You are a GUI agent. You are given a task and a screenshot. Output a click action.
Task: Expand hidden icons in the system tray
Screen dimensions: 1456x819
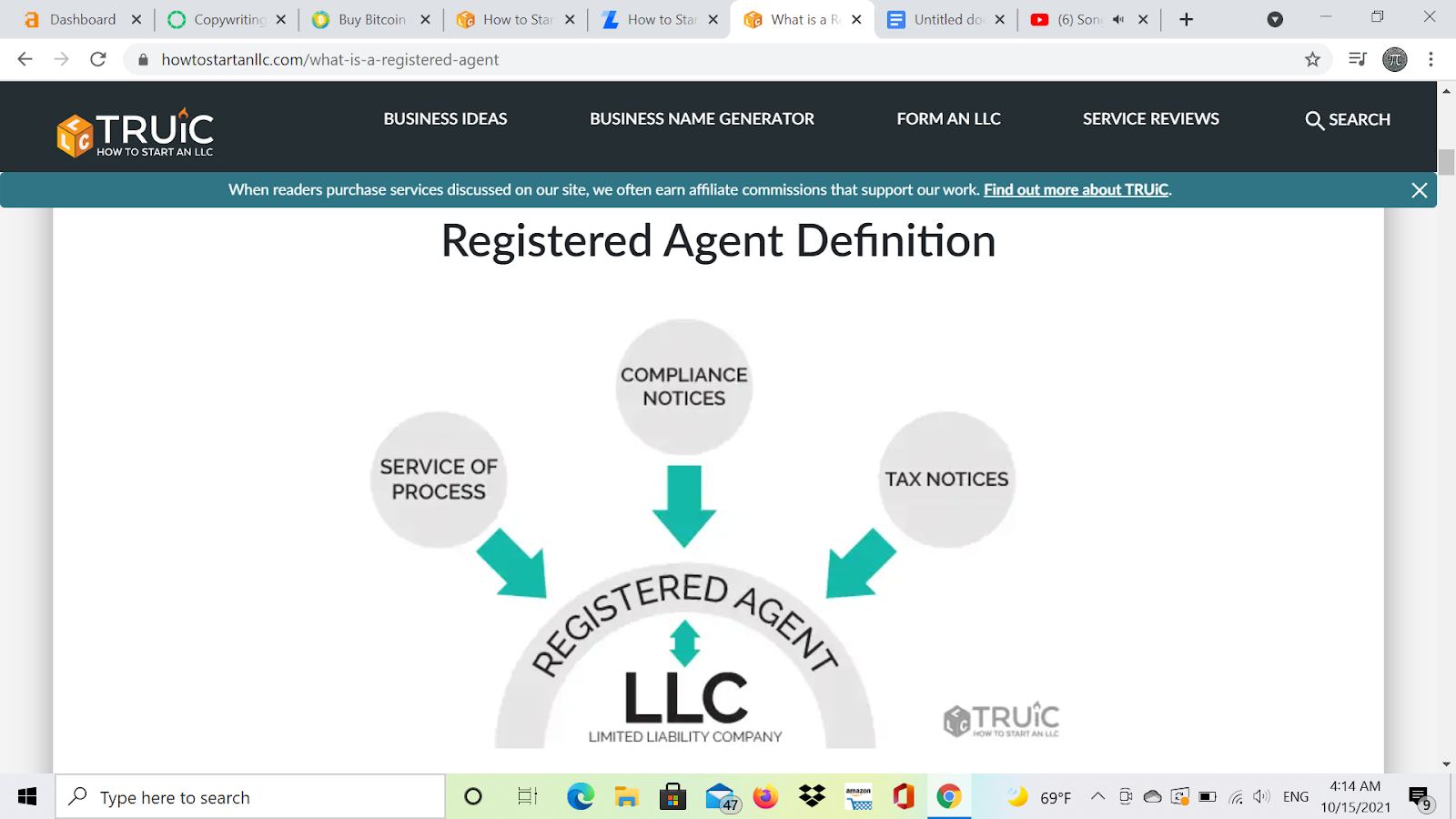point(1097,796)
